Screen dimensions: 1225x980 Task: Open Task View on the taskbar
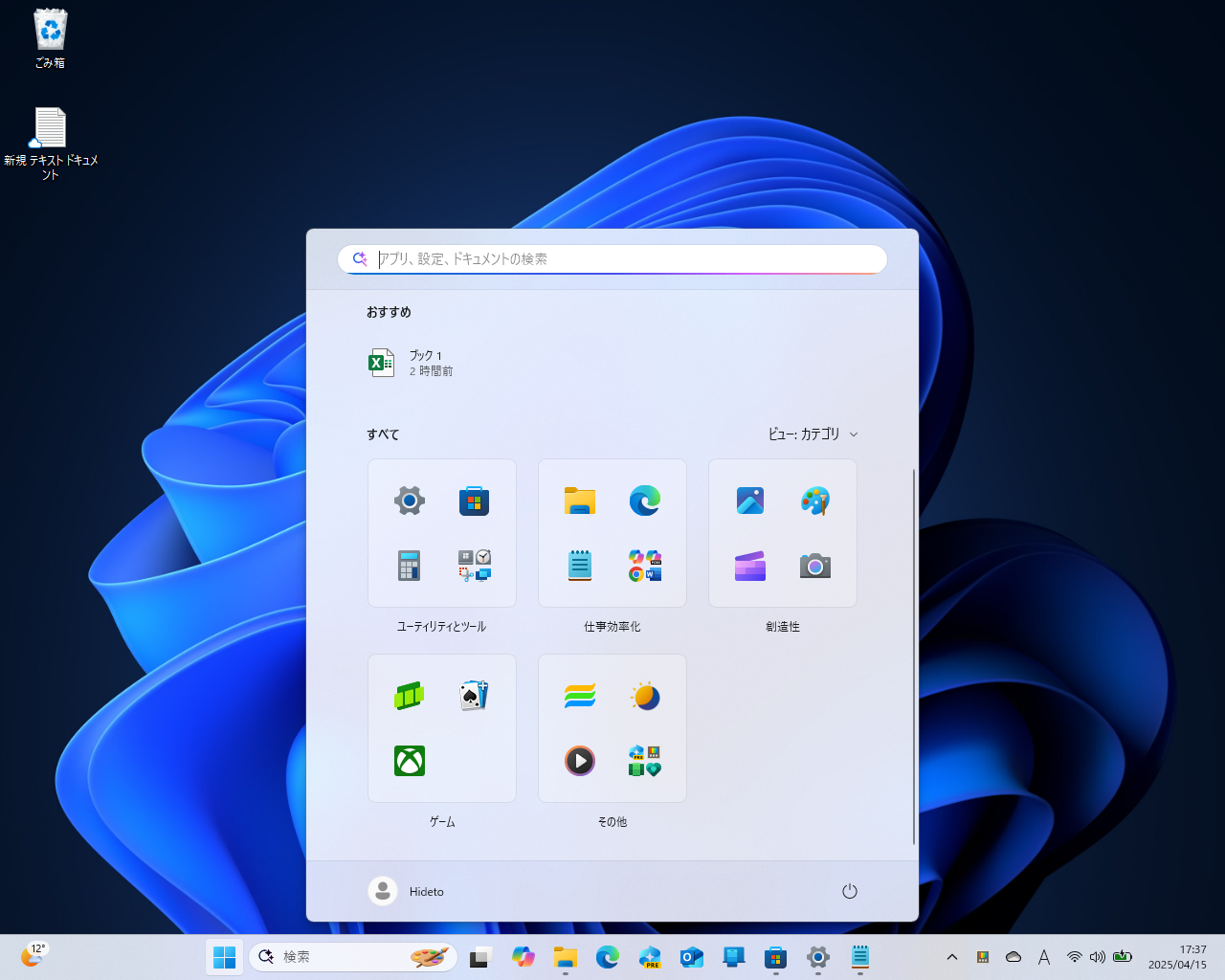480,957
